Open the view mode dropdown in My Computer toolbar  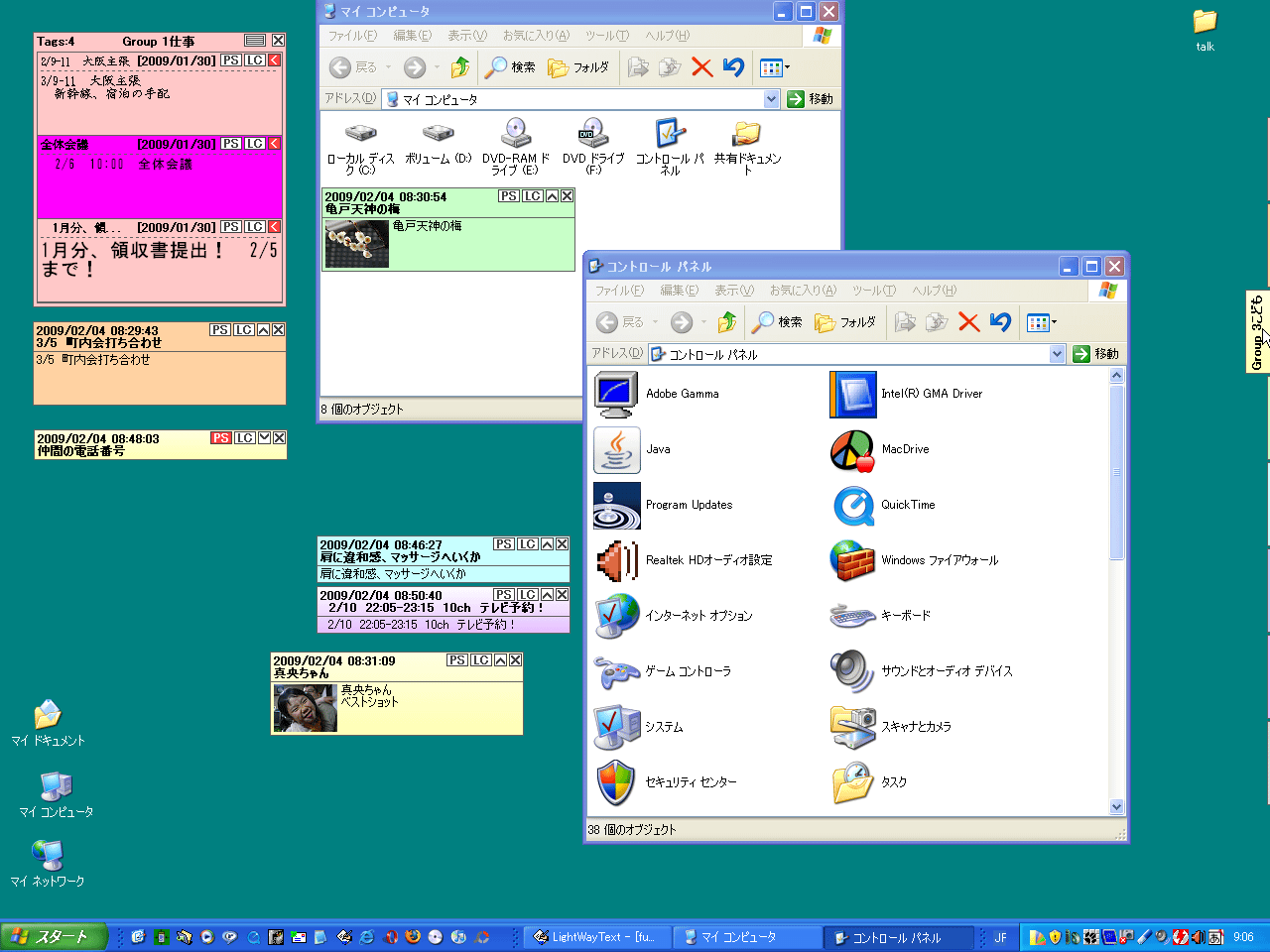pyautogui.click(x=788, y=67)
